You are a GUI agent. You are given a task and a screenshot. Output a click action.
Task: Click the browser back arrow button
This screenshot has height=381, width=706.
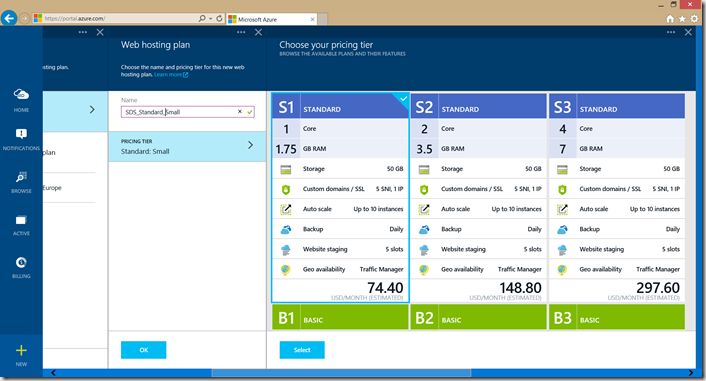[x=9, y=18]
